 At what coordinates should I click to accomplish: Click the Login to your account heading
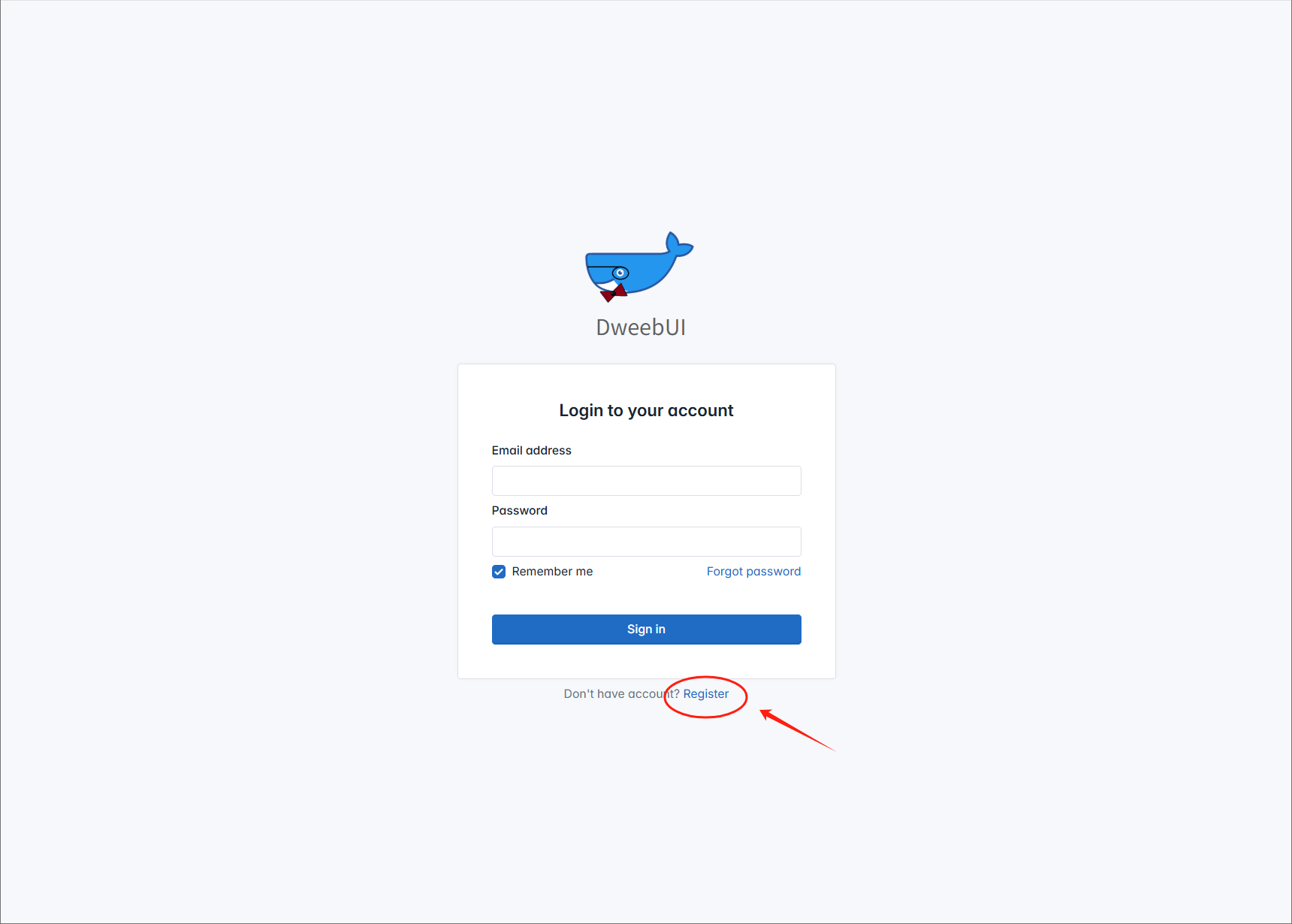click(x=646, y=411)
